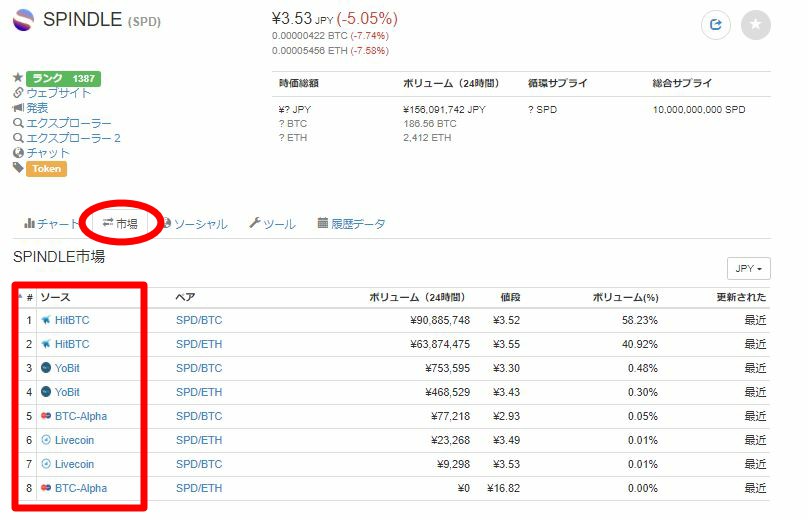Open SPD/ETH pair in row 6

click(x=199, y=440)
